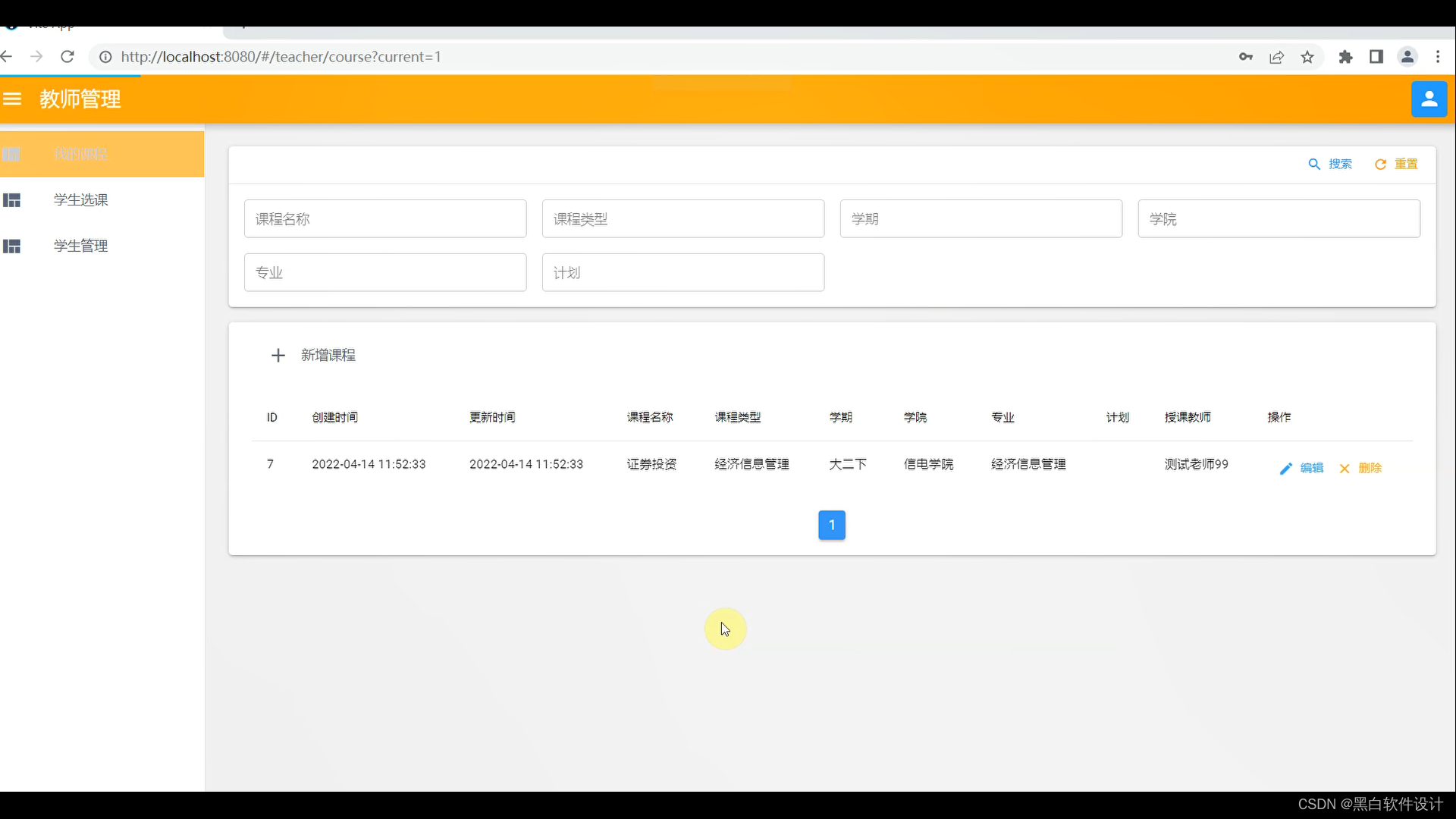Focus the 课程类型 filter field
The height and width of the screenshot is (819, 1456).
tap(682, 219)
